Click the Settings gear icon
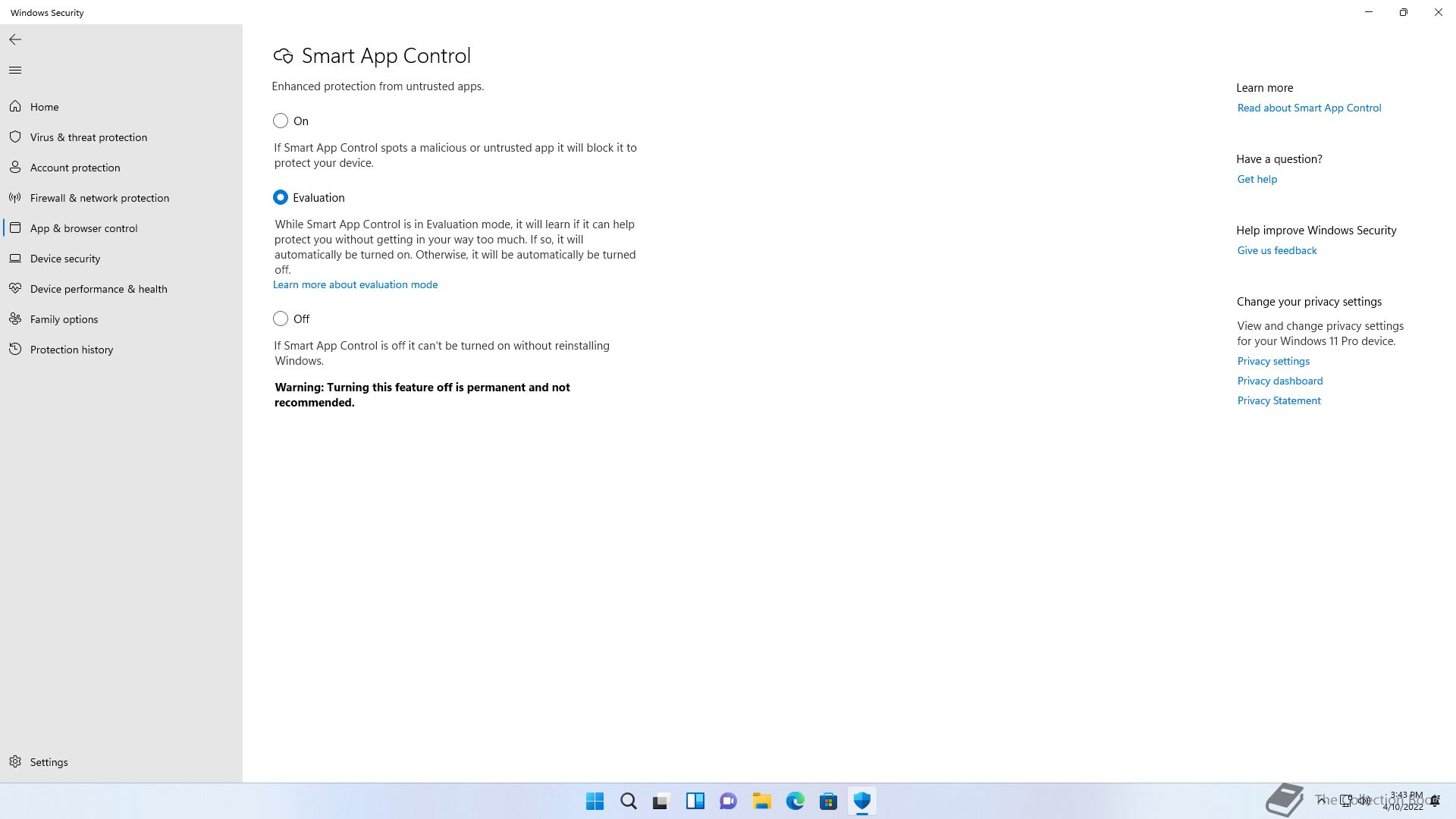Screen dimensions: 1456x819 [15, 762]
